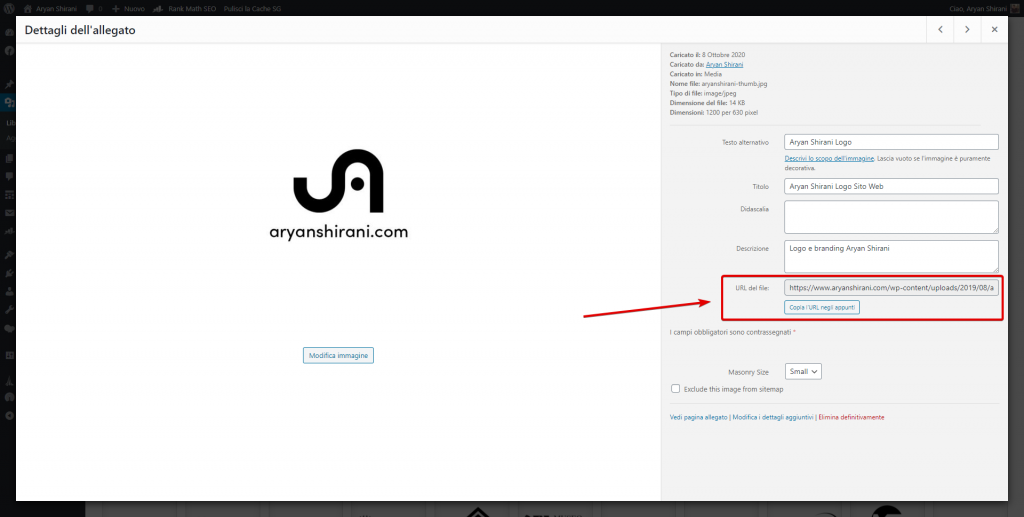Click the wrench Tools icon in the sidebar

click(9, 309)
